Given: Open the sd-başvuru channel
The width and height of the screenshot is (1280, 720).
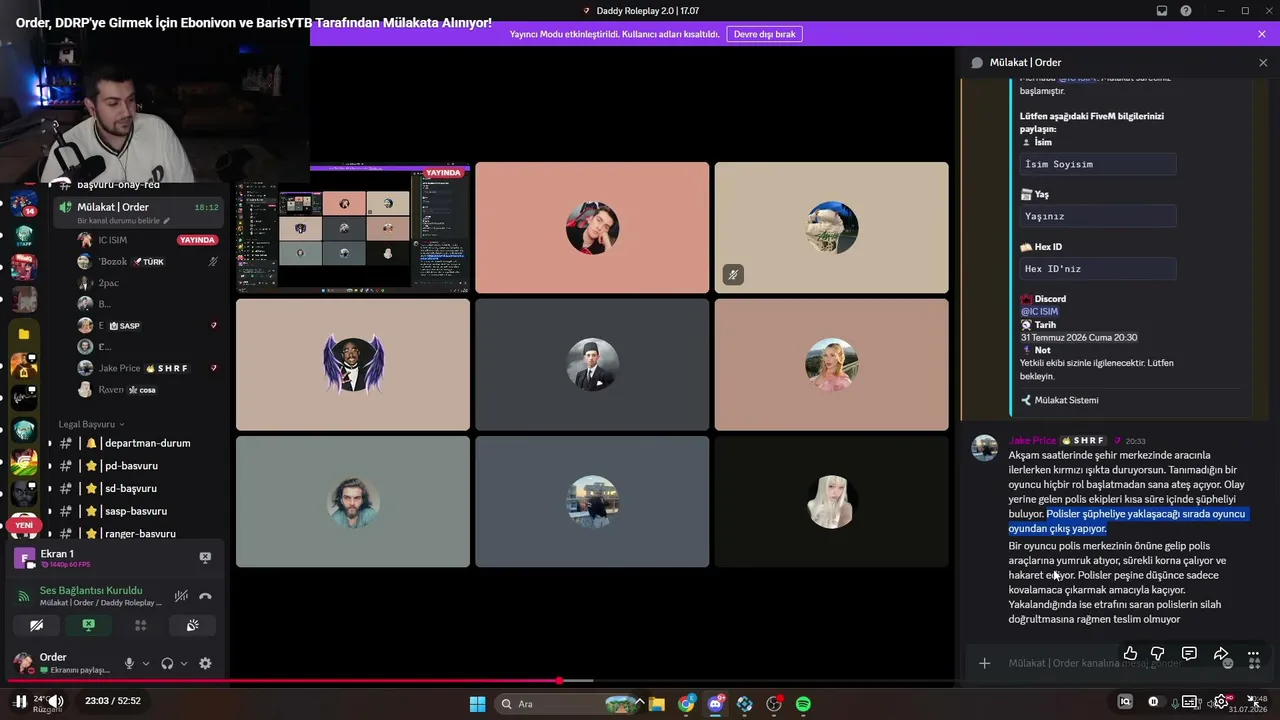Looking at the screenshot, I should coord(138,488).
